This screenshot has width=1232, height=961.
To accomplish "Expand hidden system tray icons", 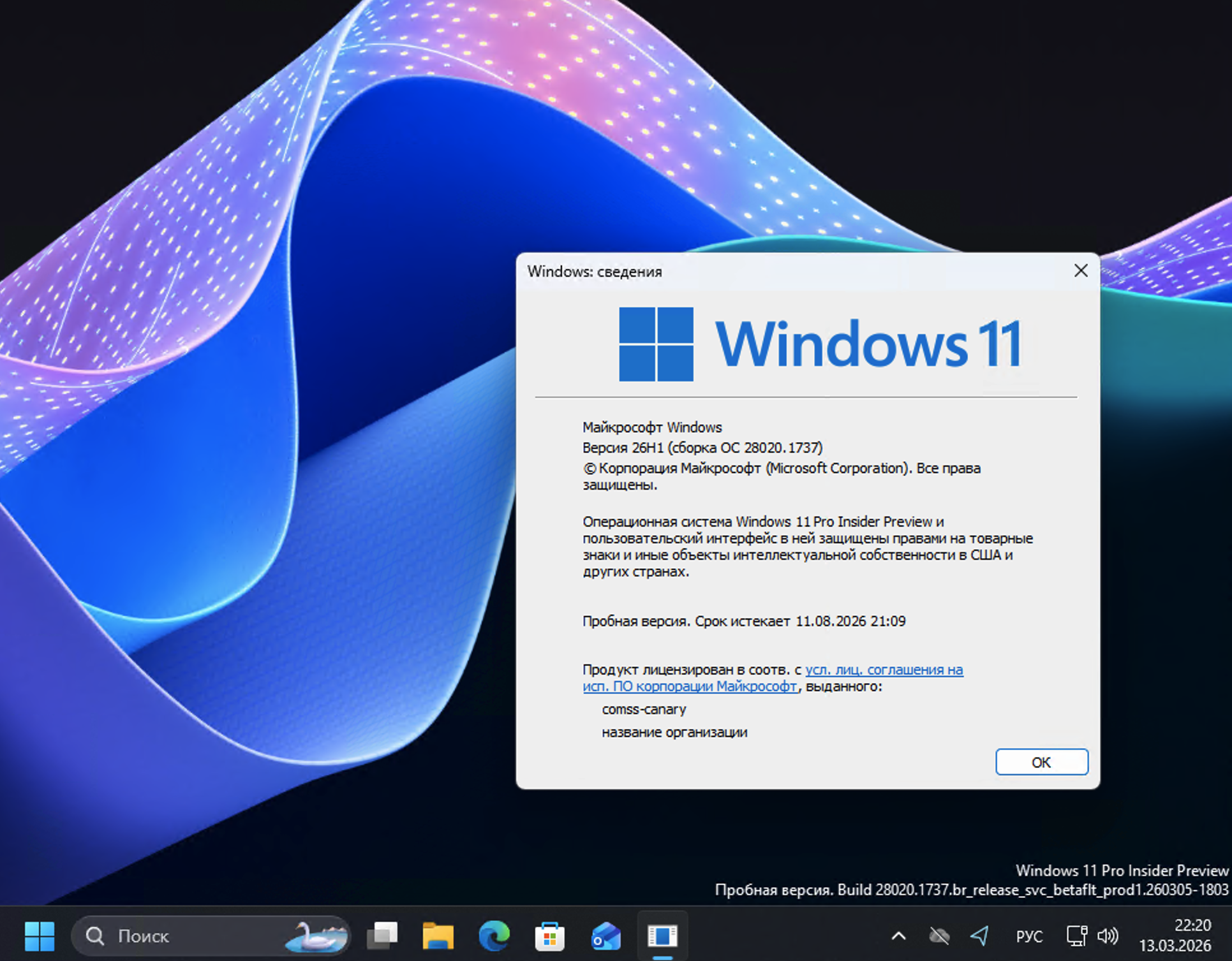I will (x=898, y=935).
